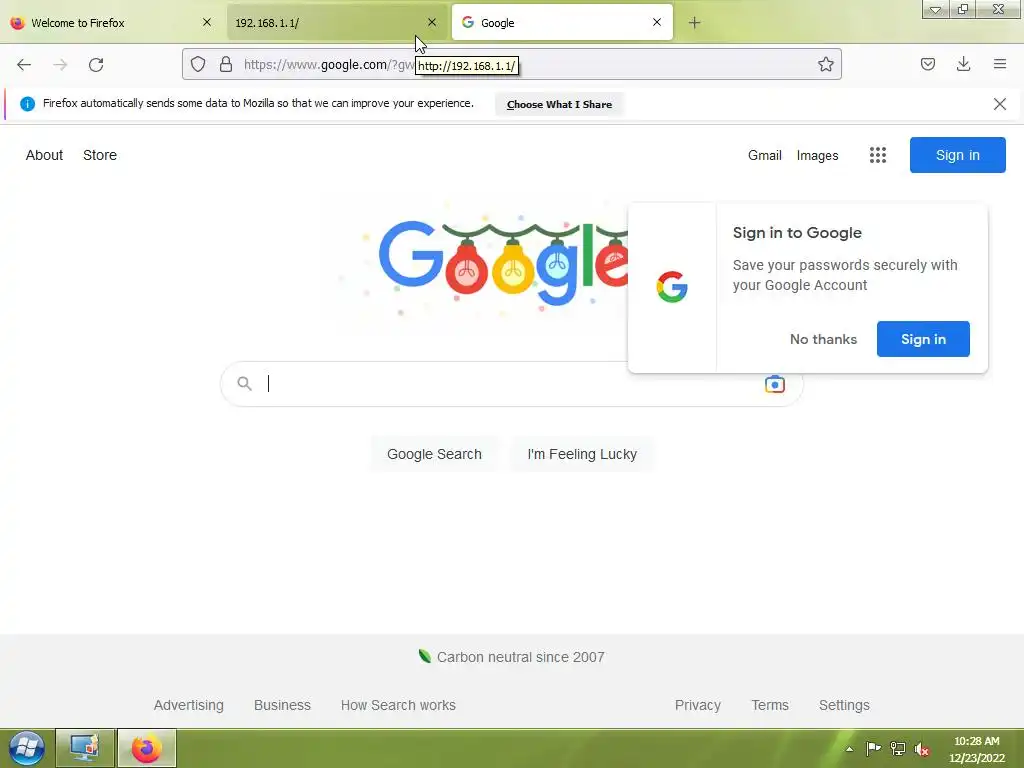Open a new tab with plus button

coord(694,23)
